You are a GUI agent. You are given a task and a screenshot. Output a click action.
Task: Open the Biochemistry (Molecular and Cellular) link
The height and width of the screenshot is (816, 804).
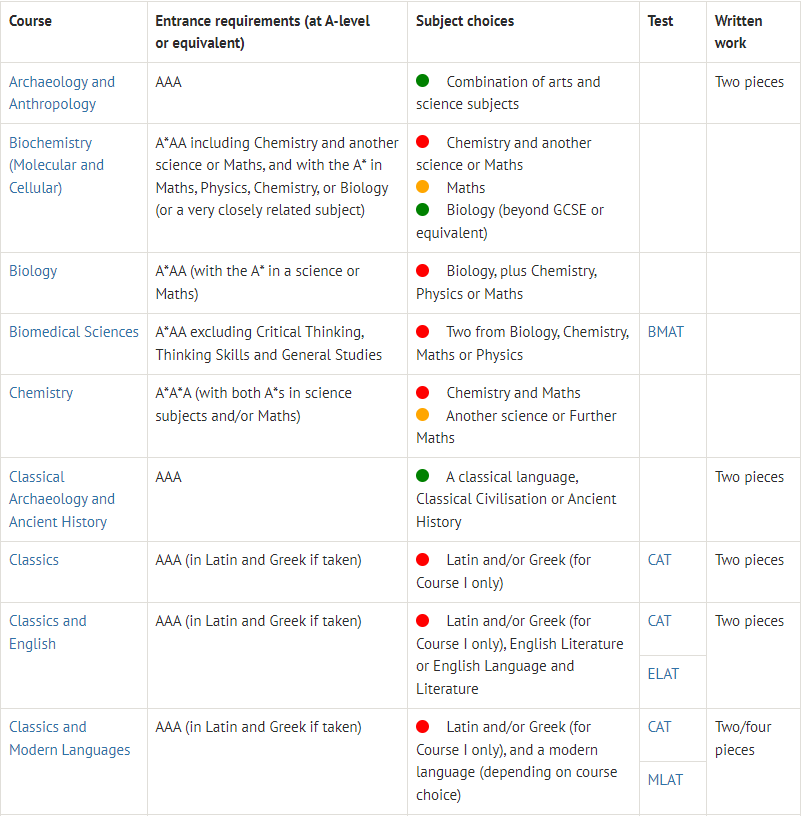click(x=56, y=165)
